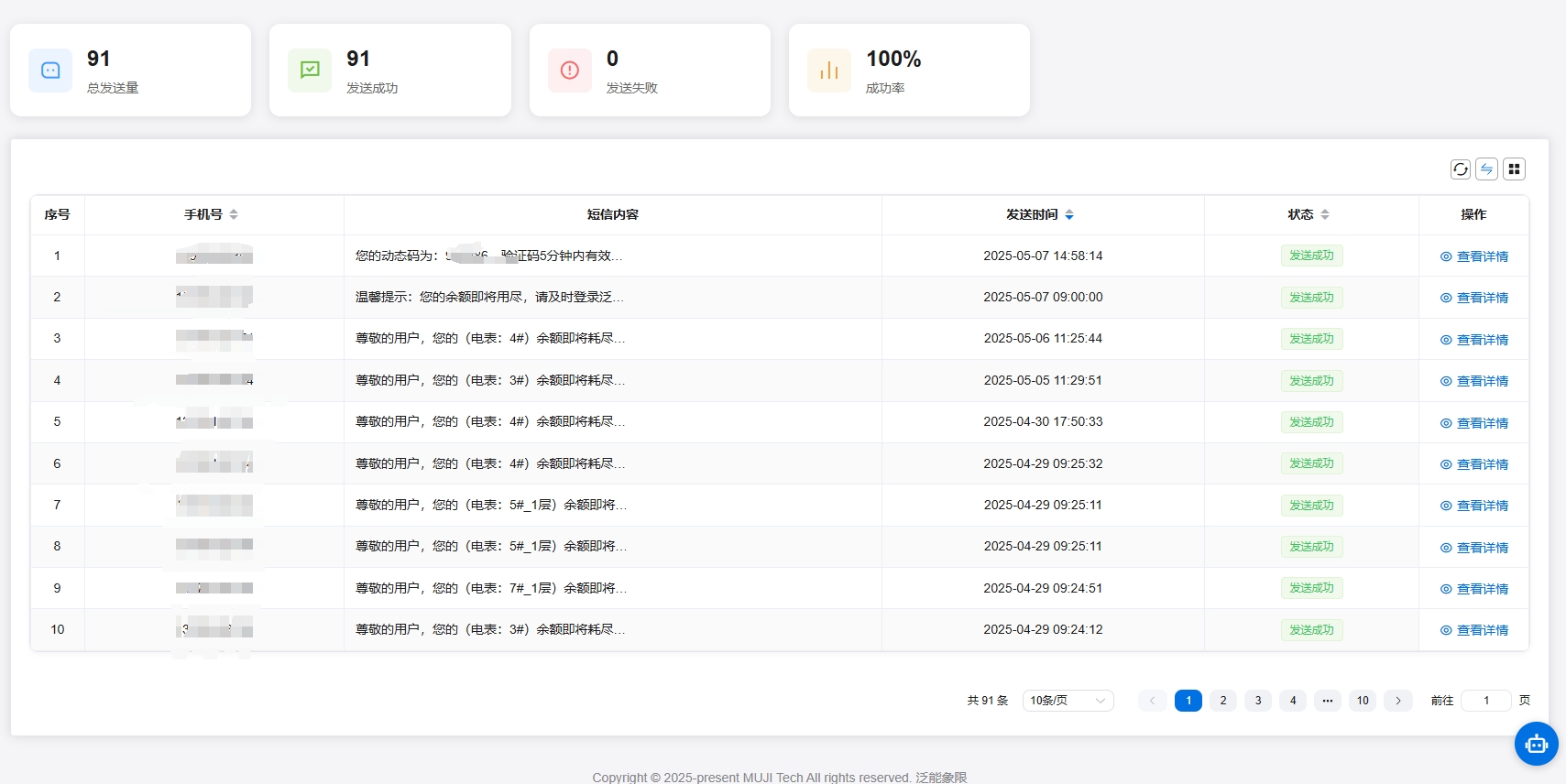Click the 发送失败 warning icon
Viewport: 1566px width, 784px height.
point(570,71)
